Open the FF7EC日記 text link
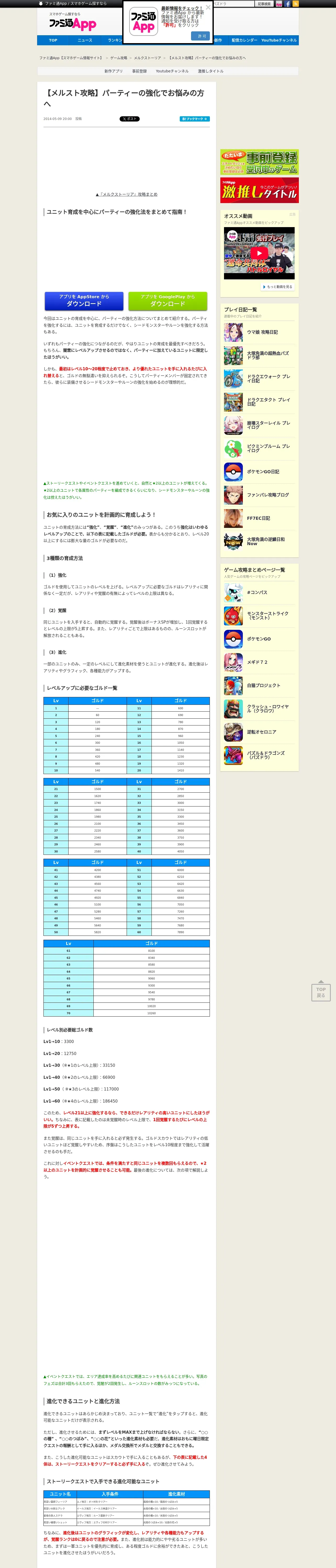The height and width of the screenshot is (1568, 336). point(259,518)
